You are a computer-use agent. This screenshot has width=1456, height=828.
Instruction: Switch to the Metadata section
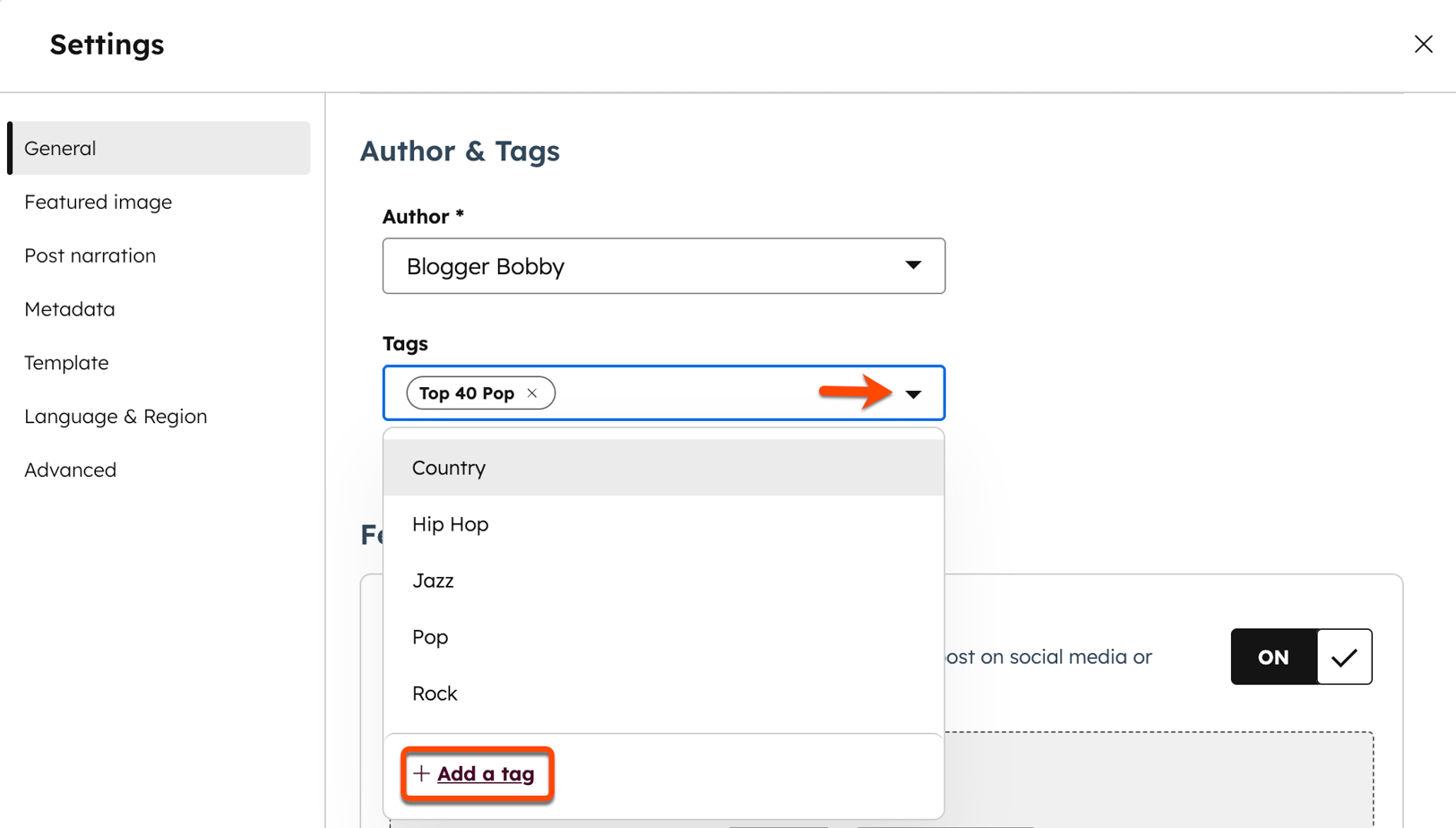(x=70, y=309)
